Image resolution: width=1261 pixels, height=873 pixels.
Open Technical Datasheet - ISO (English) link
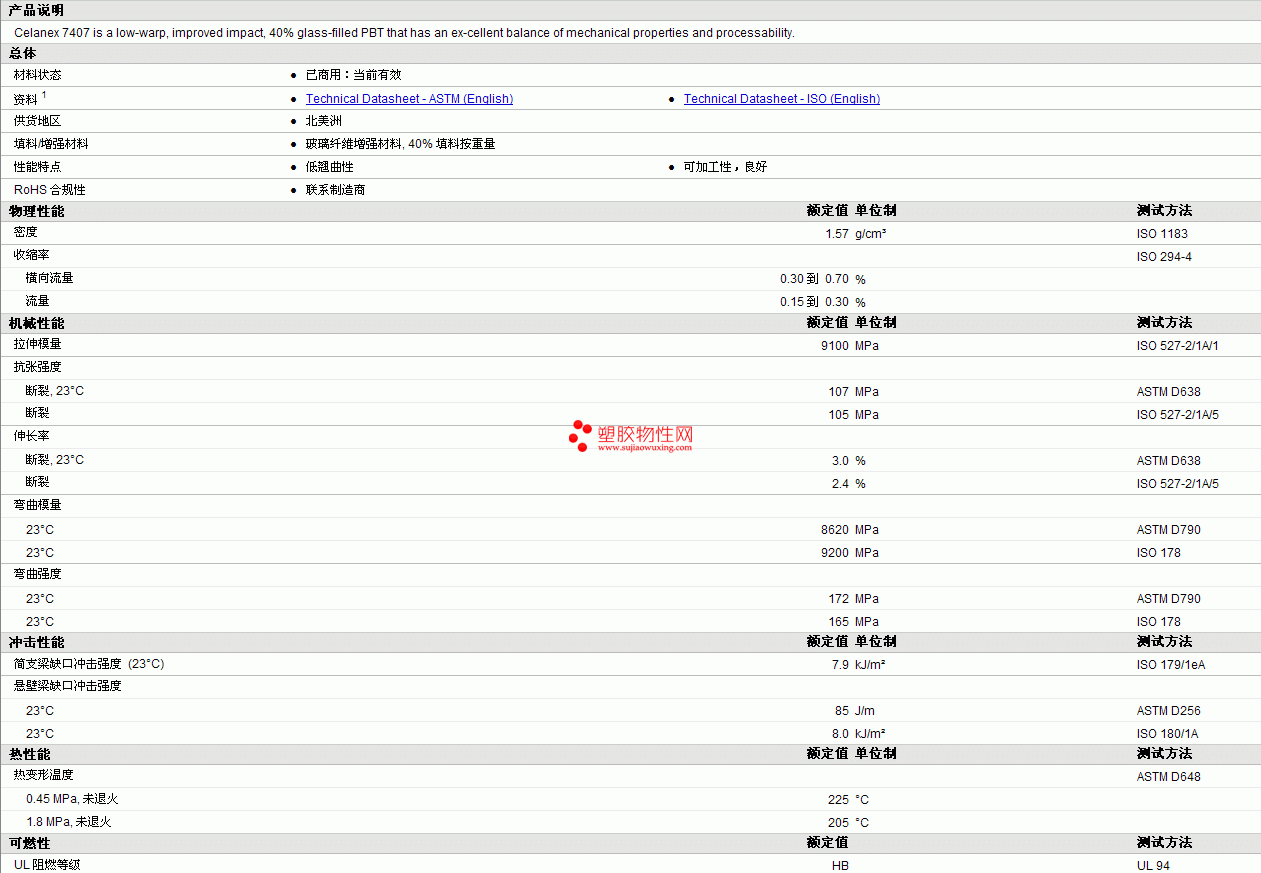[x=782, y=99]
